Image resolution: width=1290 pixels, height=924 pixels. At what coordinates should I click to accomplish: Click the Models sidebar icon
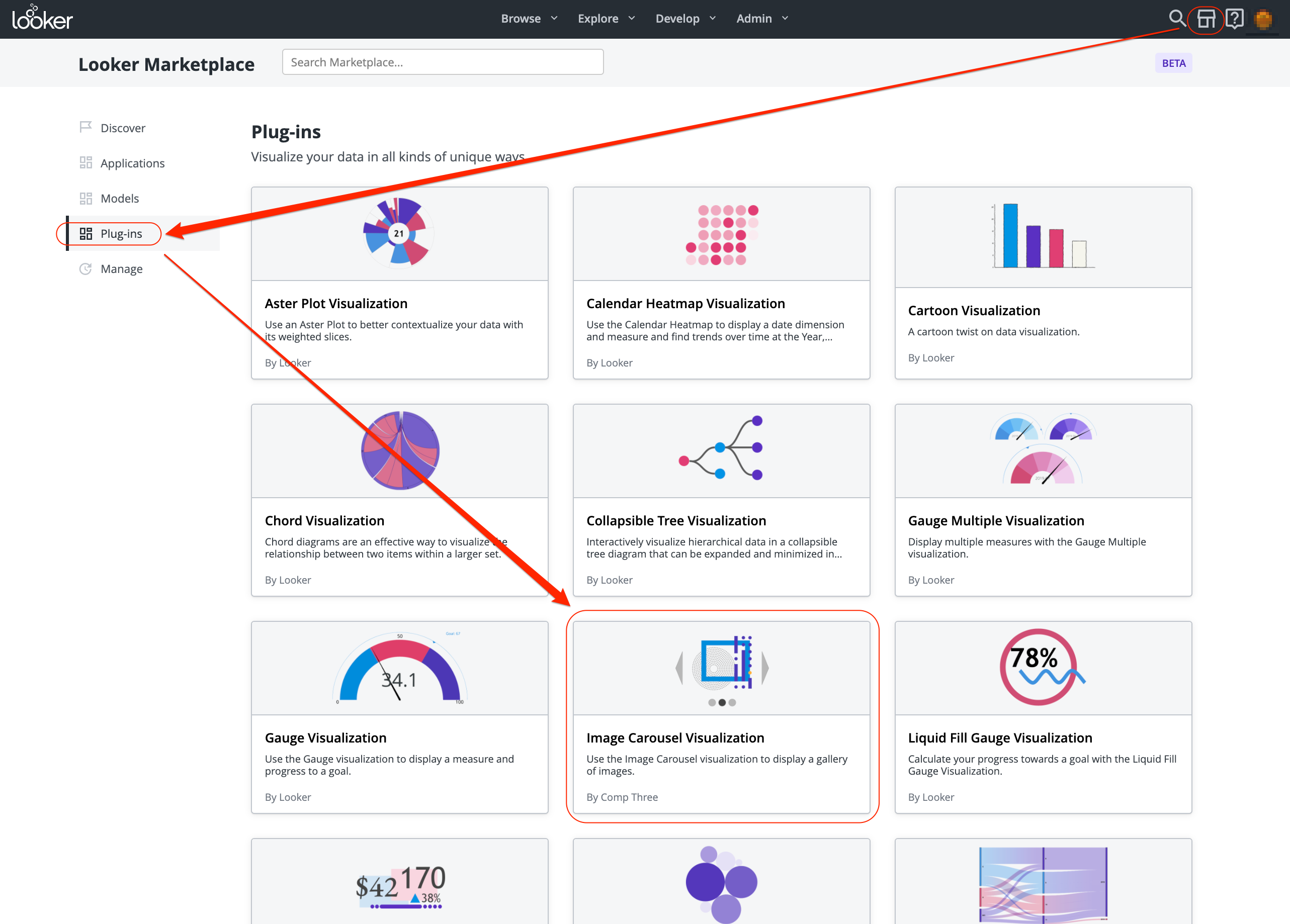[x=85, y=198]
